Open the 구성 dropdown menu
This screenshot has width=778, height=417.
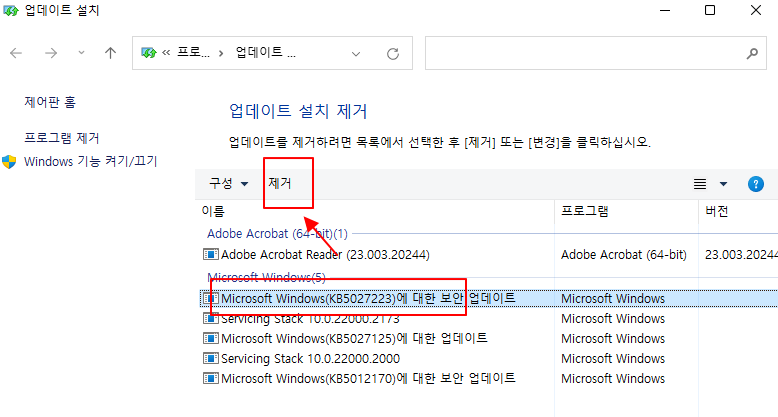coord(228,184)
